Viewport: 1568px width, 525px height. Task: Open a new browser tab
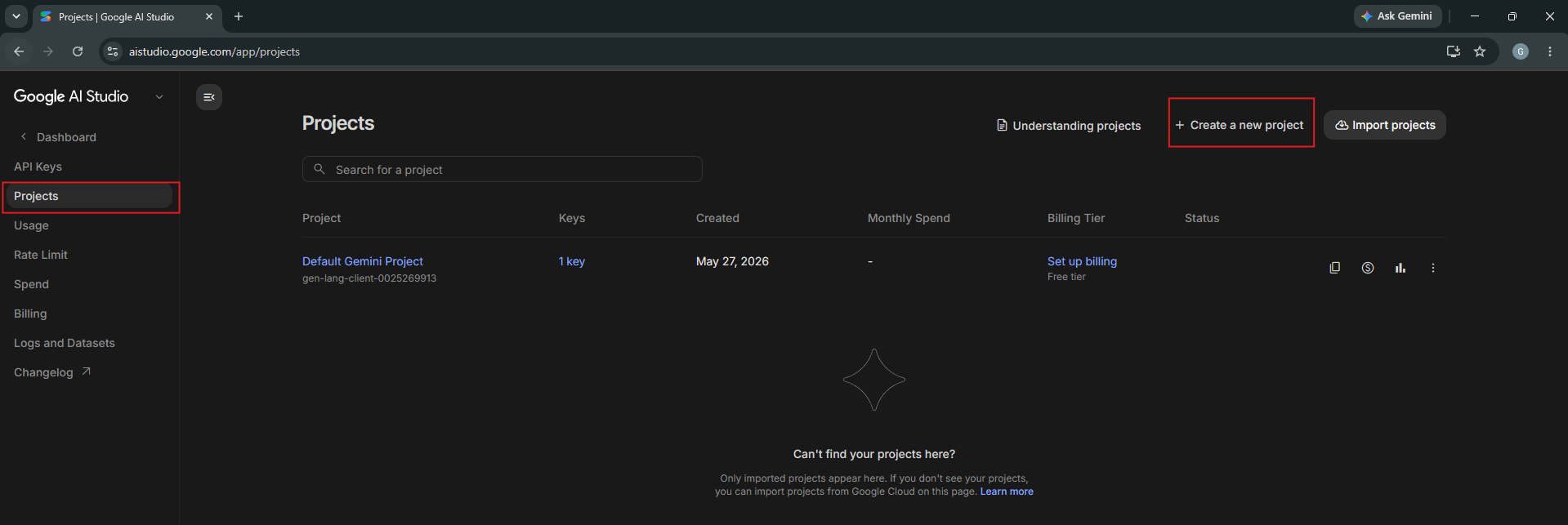239,16
